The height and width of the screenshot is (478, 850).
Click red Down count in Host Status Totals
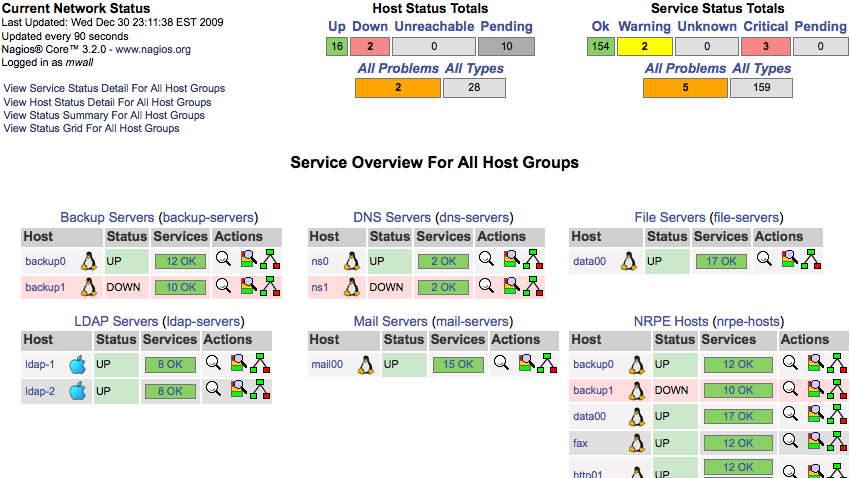click(370, 46)
